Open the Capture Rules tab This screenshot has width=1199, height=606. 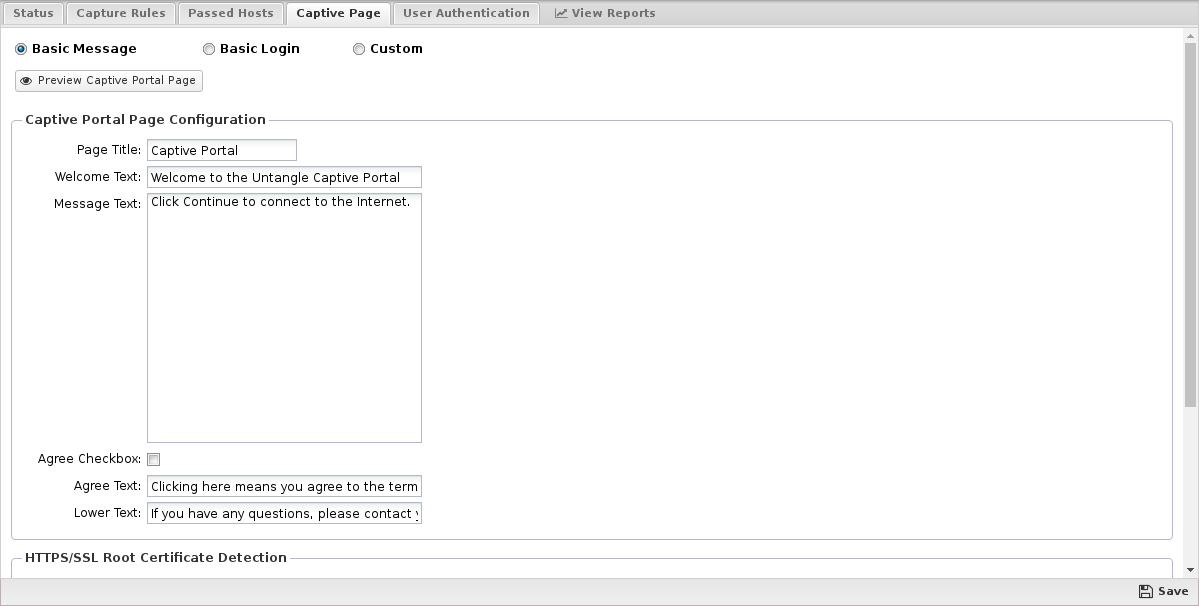[121, 14]
